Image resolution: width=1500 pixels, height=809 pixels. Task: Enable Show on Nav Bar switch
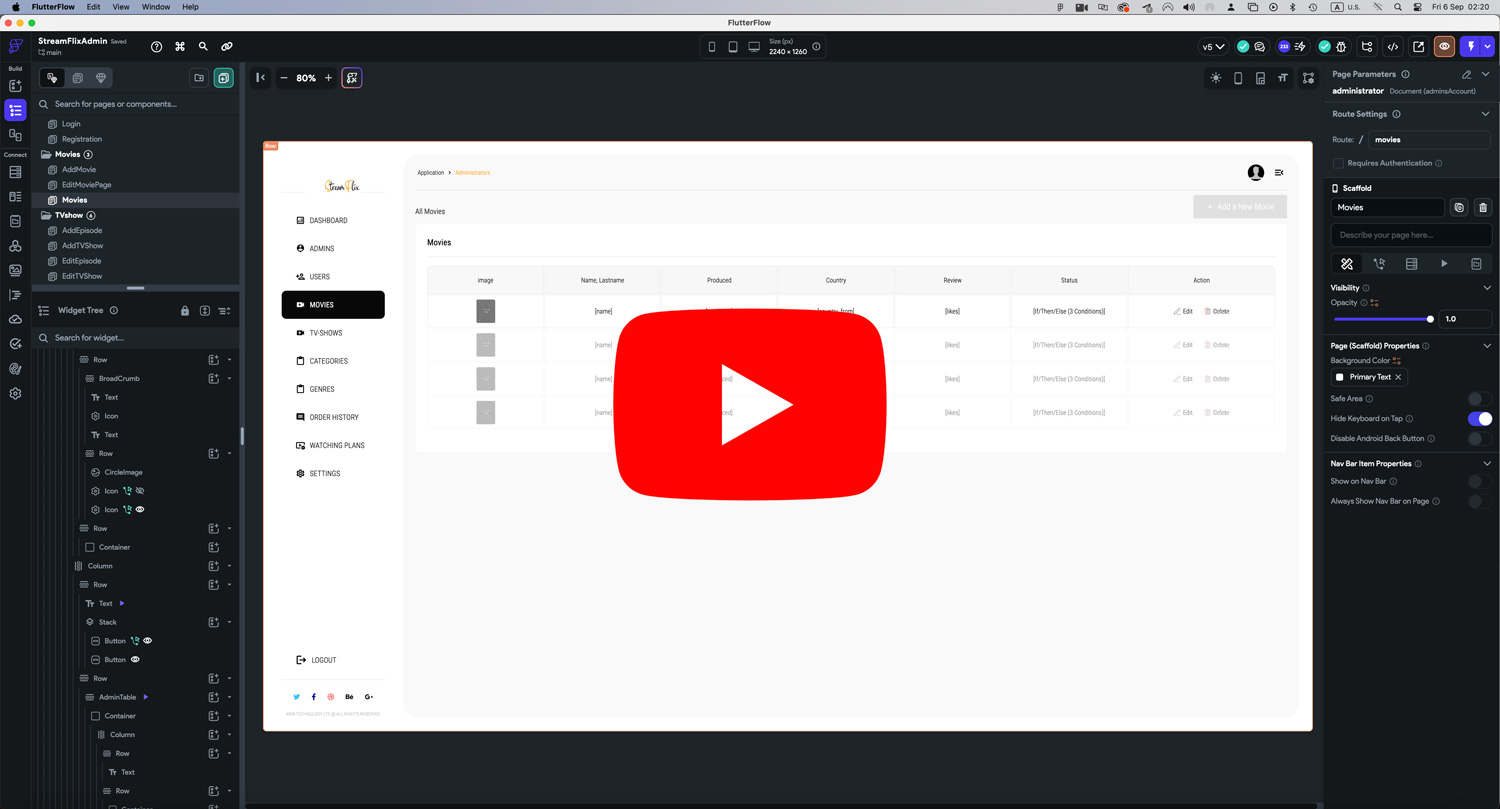pos(1479,482)
